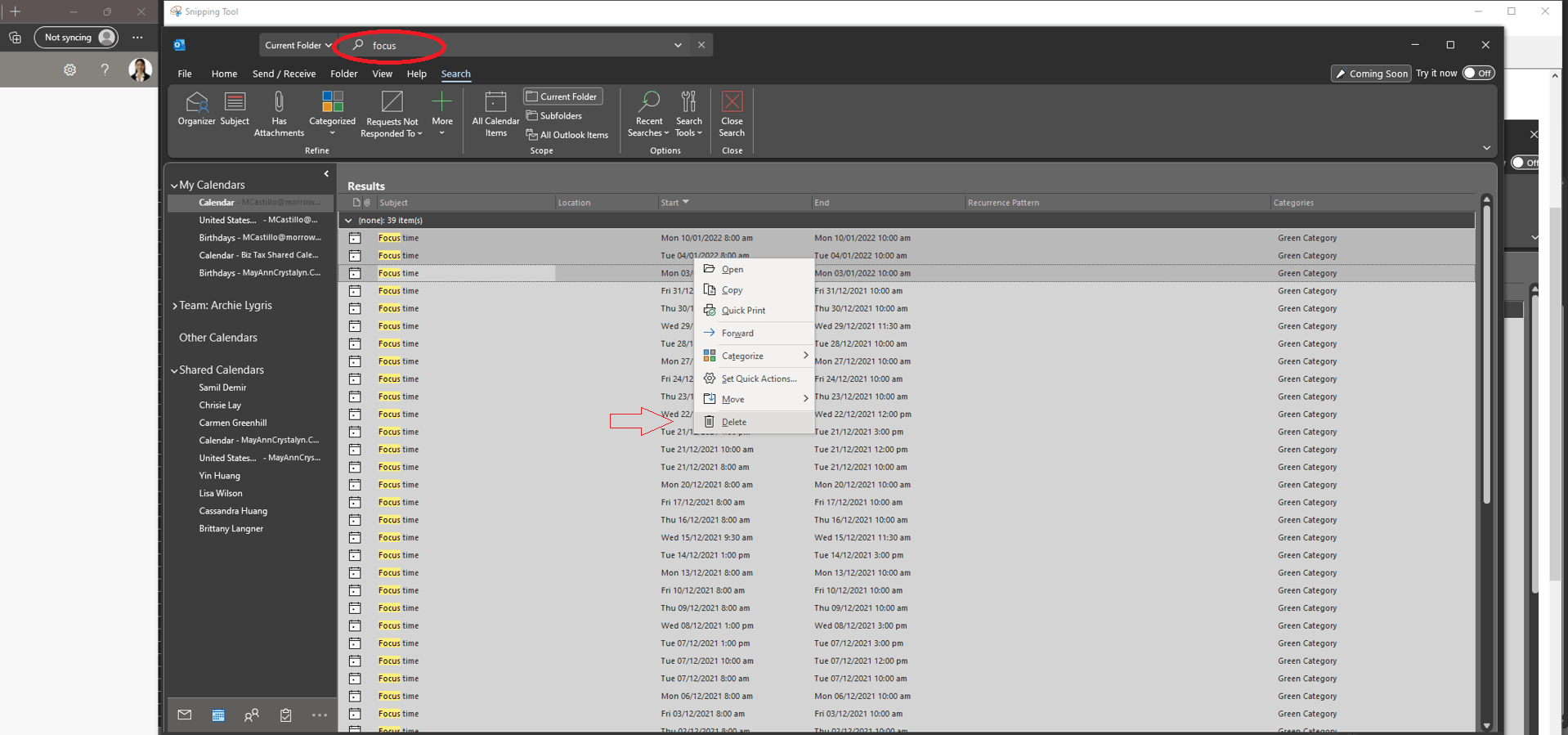This screenshot has width=1568, height=735.
Task: Switch to Mail view icon
Action: (x=185, y=715)
